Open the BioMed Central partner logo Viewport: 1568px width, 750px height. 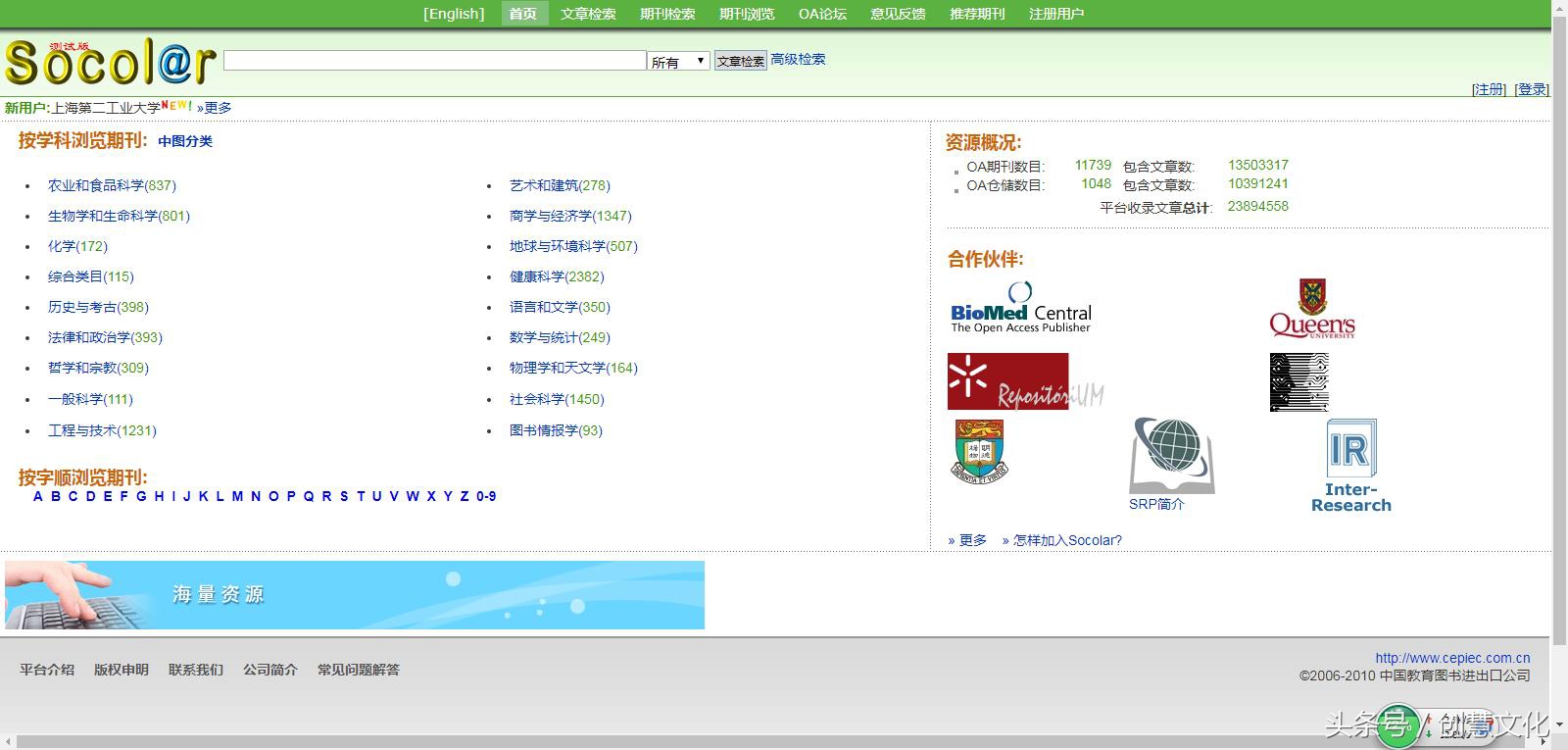point(1021,308)
